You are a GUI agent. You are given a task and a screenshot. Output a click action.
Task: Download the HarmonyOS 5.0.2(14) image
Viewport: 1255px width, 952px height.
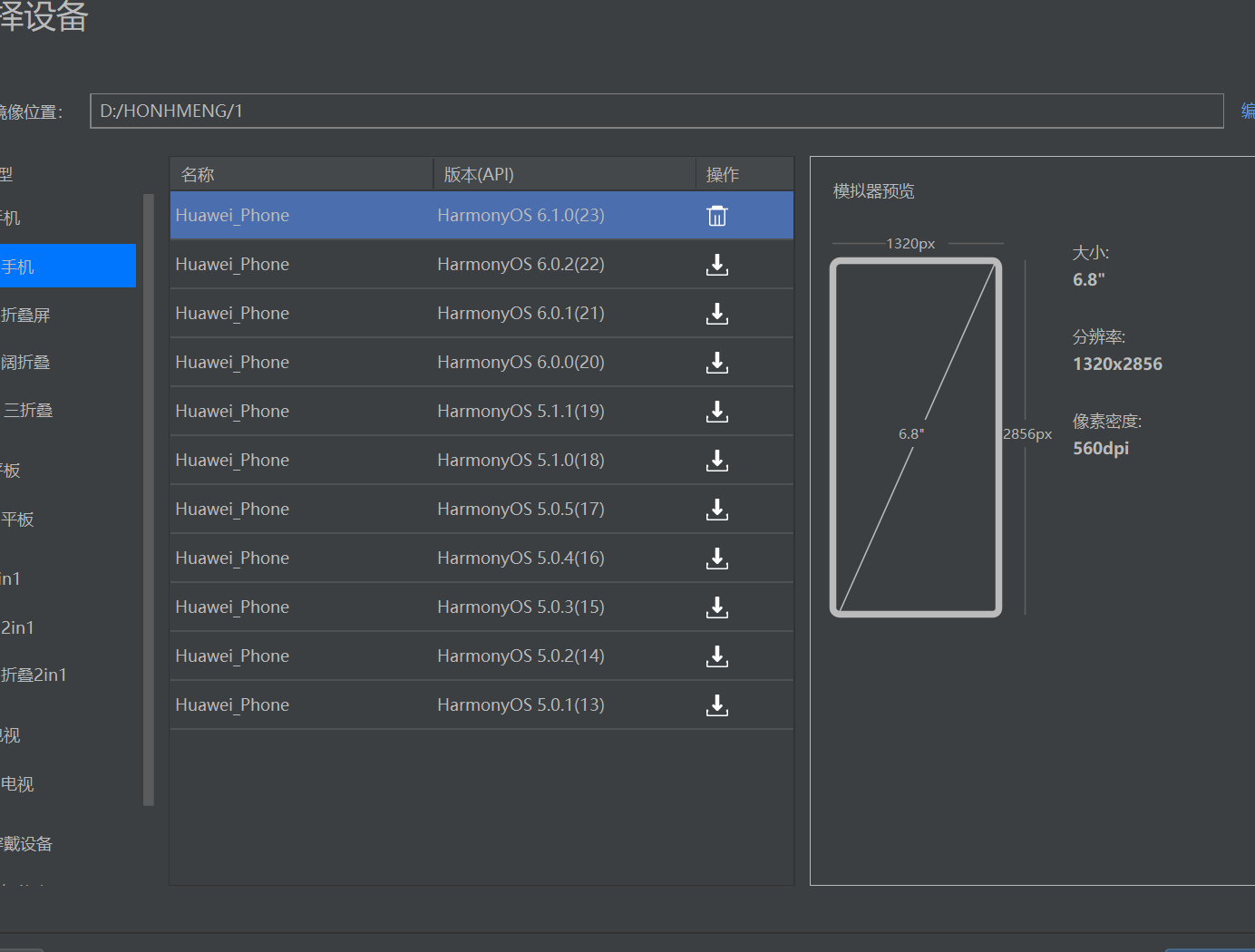coord(717,656)
